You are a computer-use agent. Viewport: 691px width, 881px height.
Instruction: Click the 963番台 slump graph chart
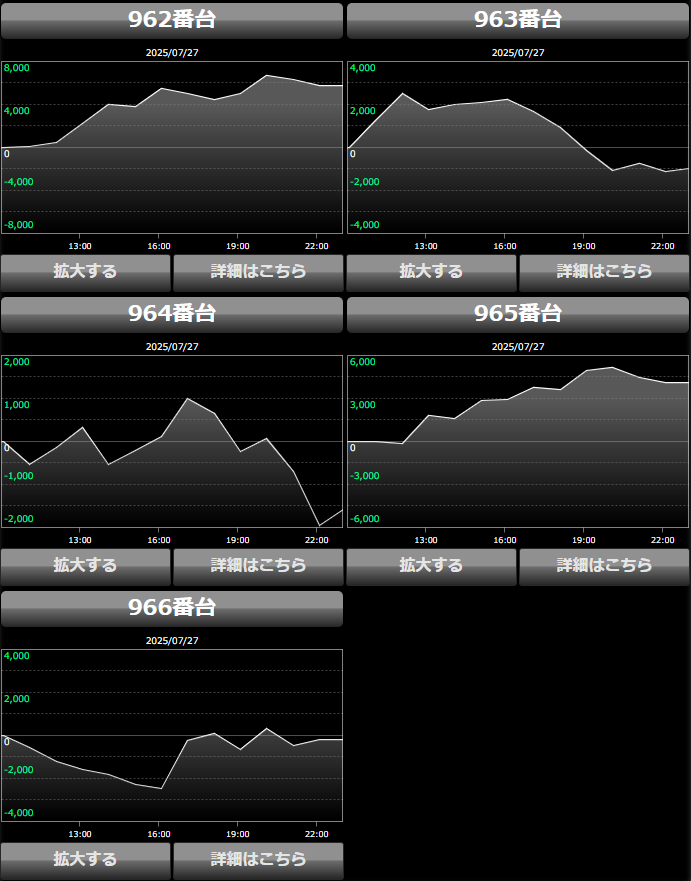[518, 147]
